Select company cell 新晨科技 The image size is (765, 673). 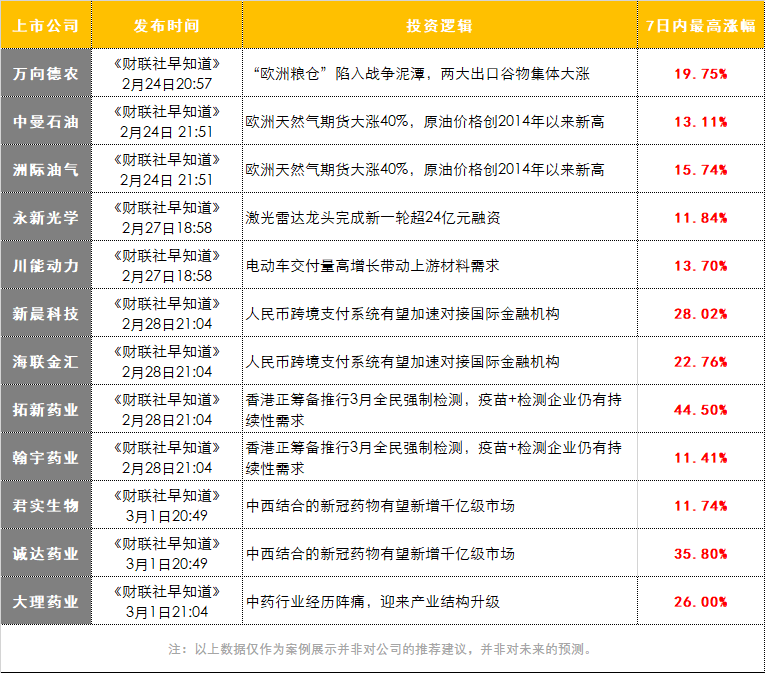(46, 313)
